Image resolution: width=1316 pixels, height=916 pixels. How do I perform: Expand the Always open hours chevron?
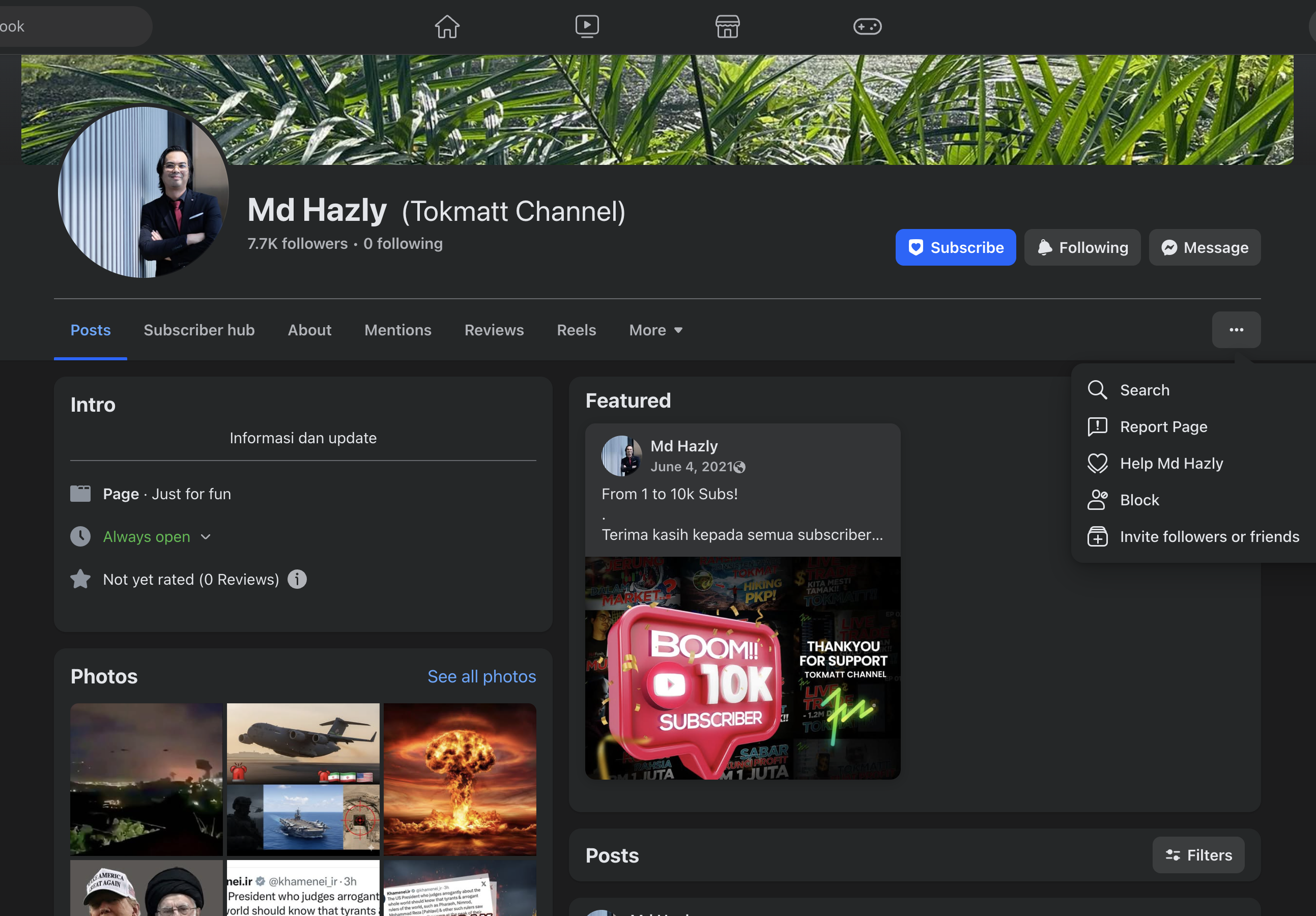(x=206, y=537)
